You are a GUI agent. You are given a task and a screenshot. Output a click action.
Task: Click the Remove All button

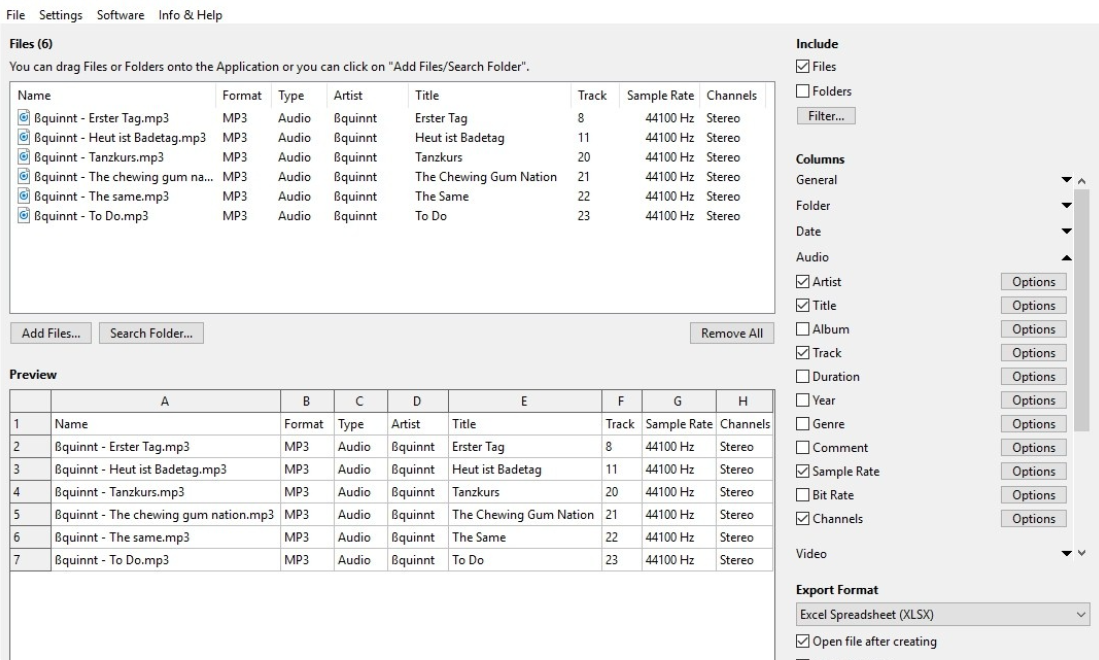(x=732, y=334)
